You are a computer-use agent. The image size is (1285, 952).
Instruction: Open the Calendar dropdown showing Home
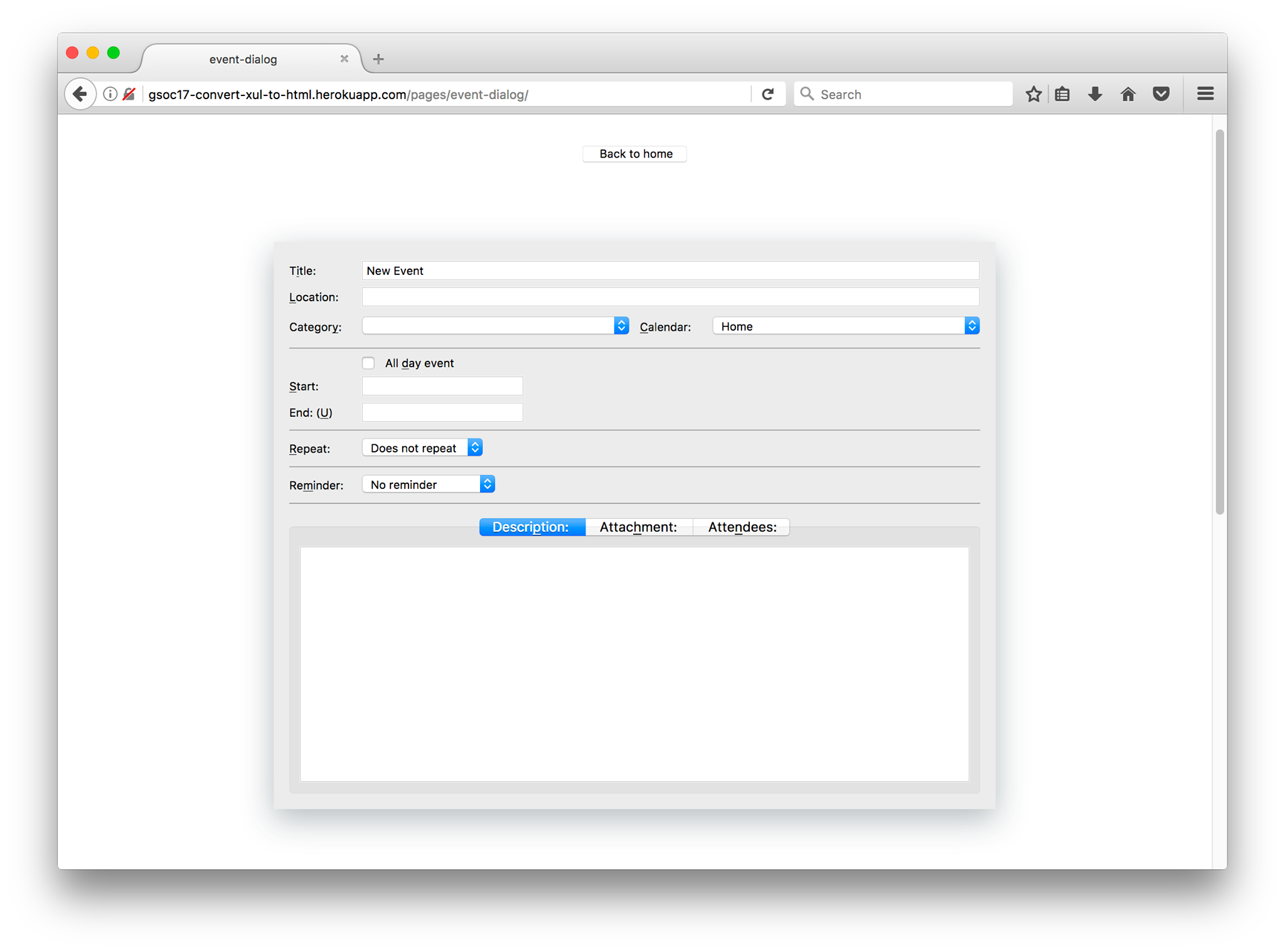coord(845,326)
